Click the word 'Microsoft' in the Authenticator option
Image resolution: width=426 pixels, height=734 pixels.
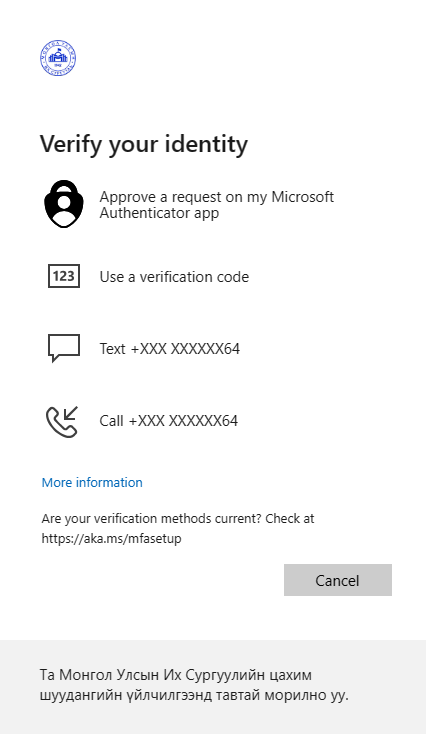303,197
